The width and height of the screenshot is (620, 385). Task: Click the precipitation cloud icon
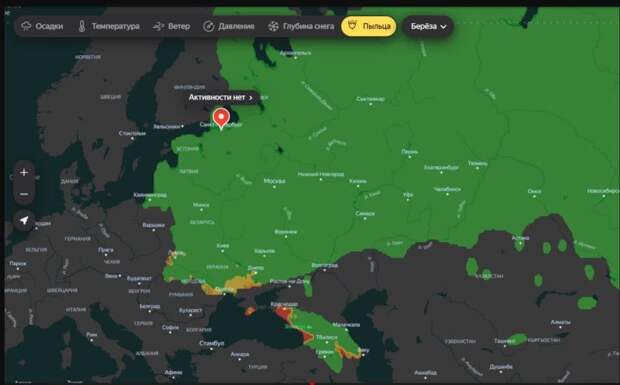26,26
